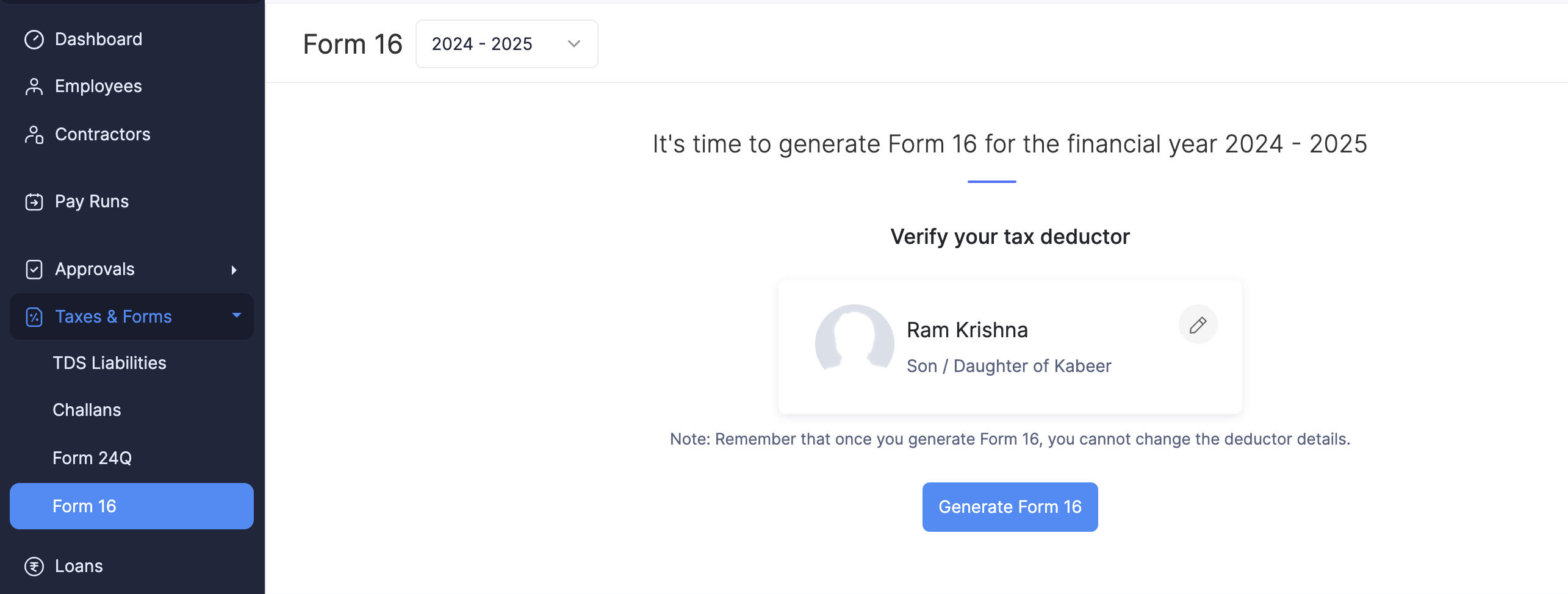Open the Employees list
The image size is (1568, 594).
click(98, 86)
